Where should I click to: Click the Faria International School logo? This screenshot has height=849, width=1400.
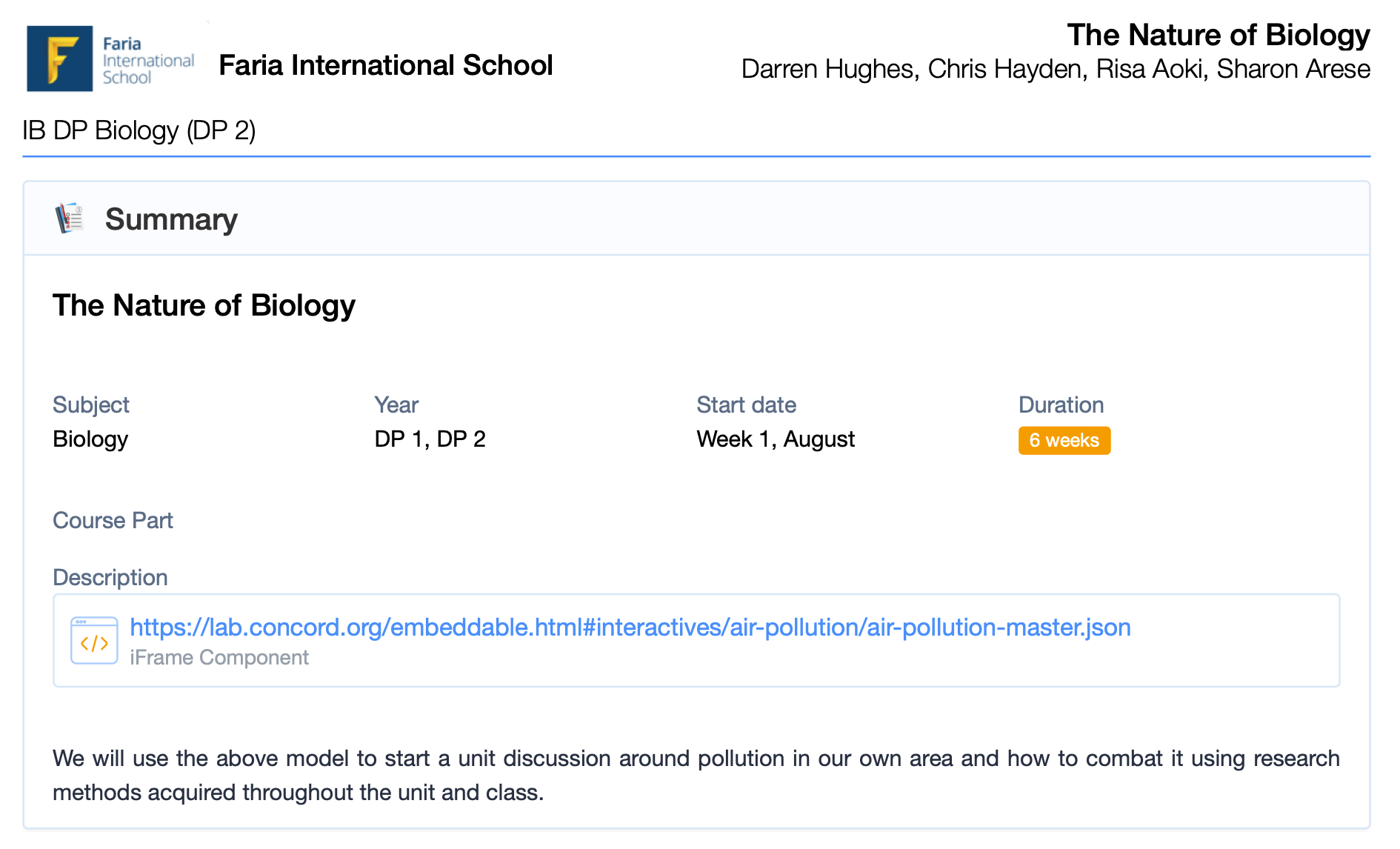click(111, 59)
